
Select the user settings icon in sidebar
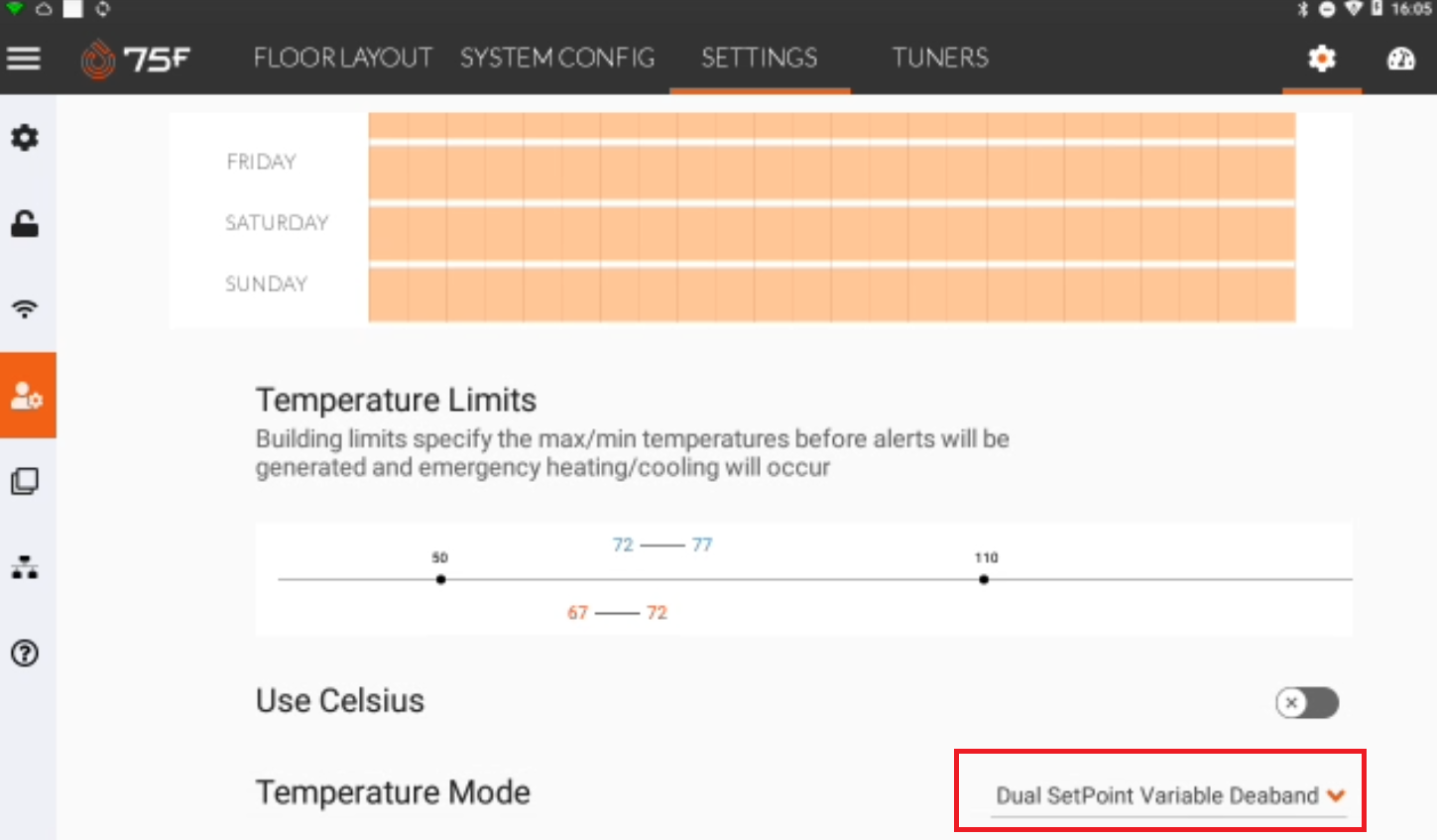(27, 394)
